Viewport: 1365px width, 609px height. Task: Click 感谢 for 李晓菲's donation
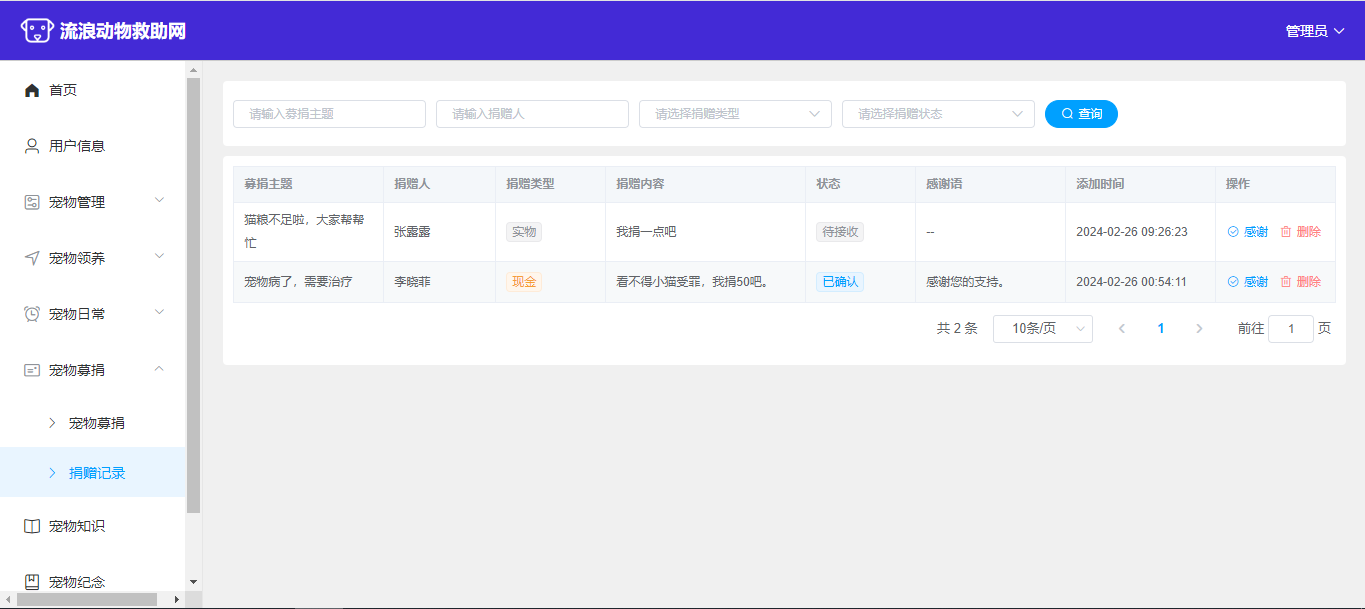1248,282
